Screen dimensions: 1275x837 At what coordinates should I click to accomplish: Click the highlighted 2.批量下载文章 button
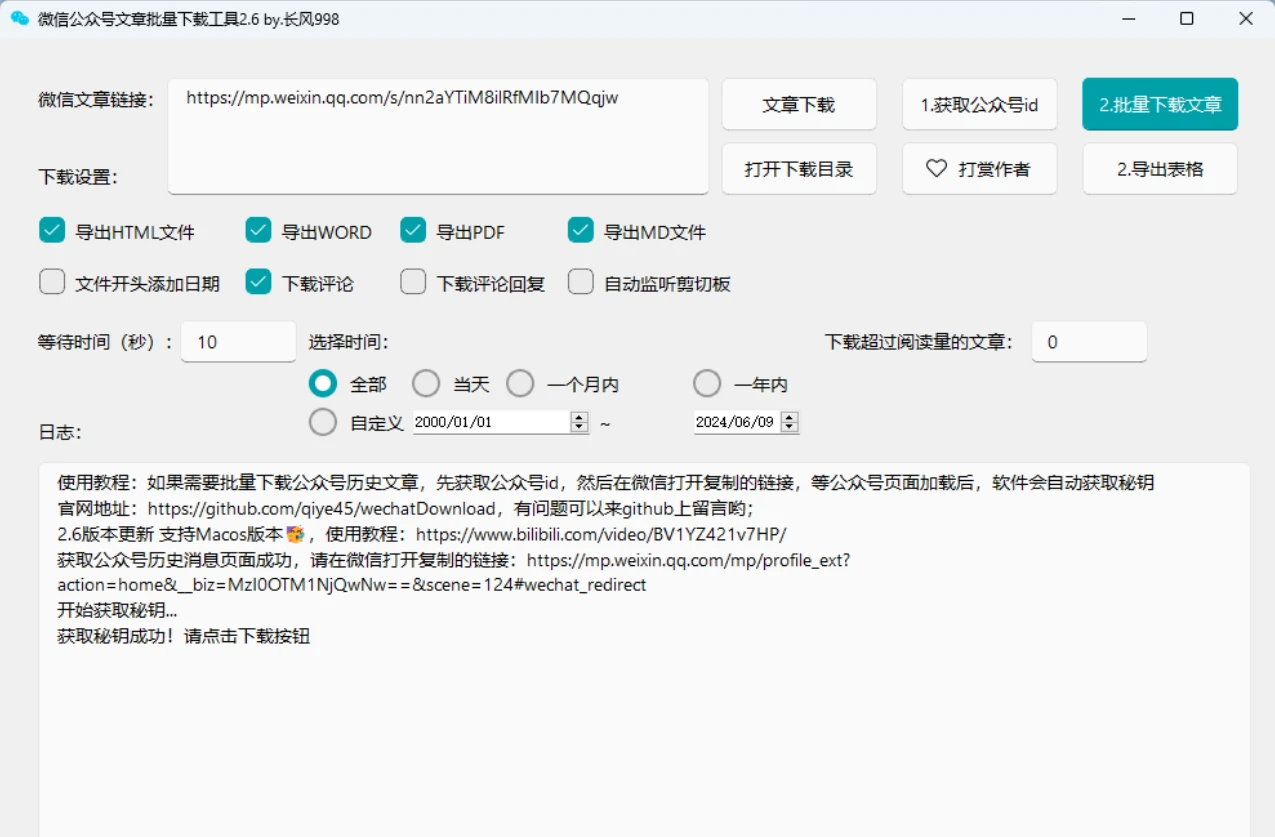point(1159,103)
